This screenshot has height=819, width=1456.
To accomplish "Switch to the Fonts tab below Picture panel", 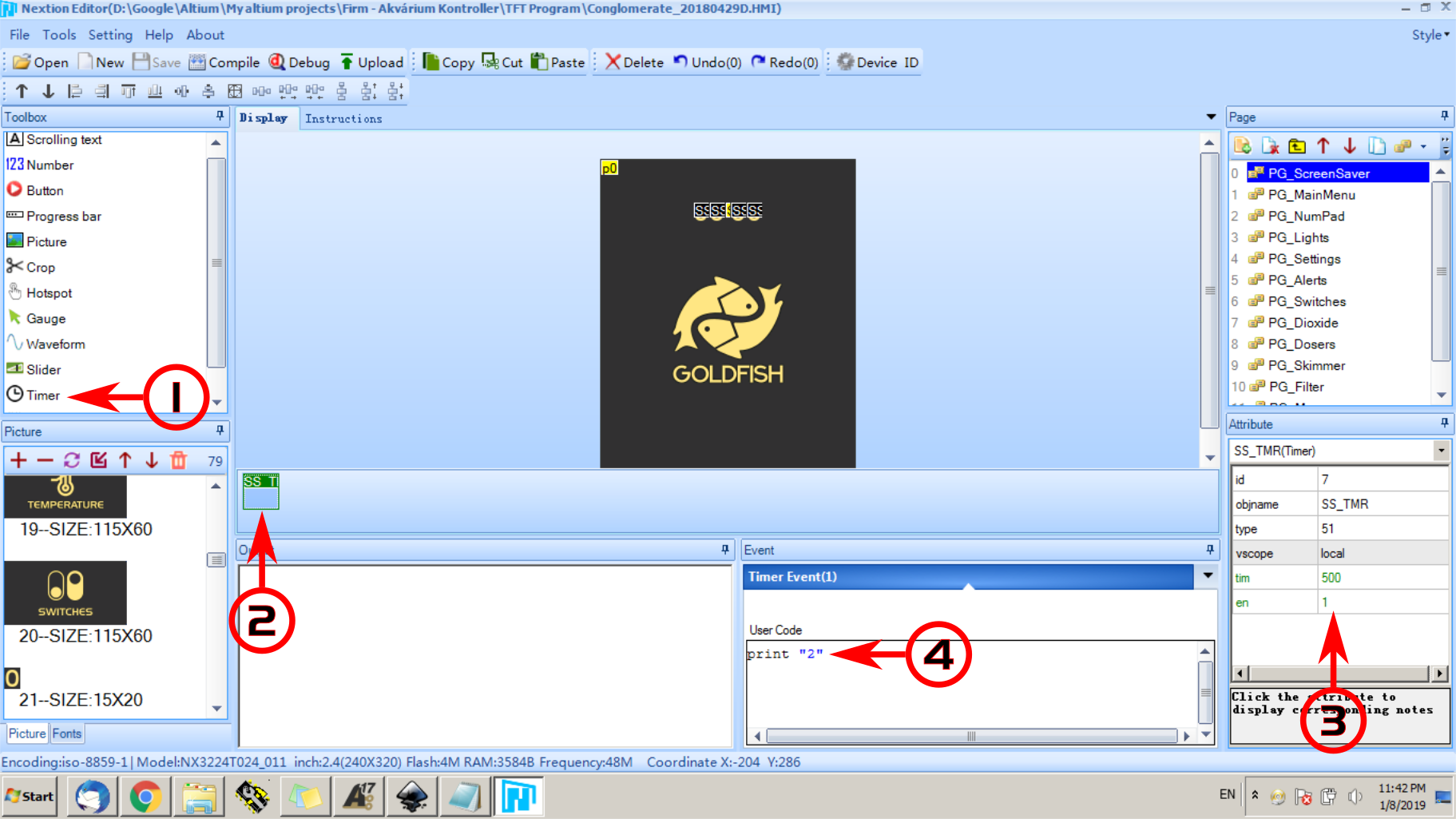I will (67, 733).
